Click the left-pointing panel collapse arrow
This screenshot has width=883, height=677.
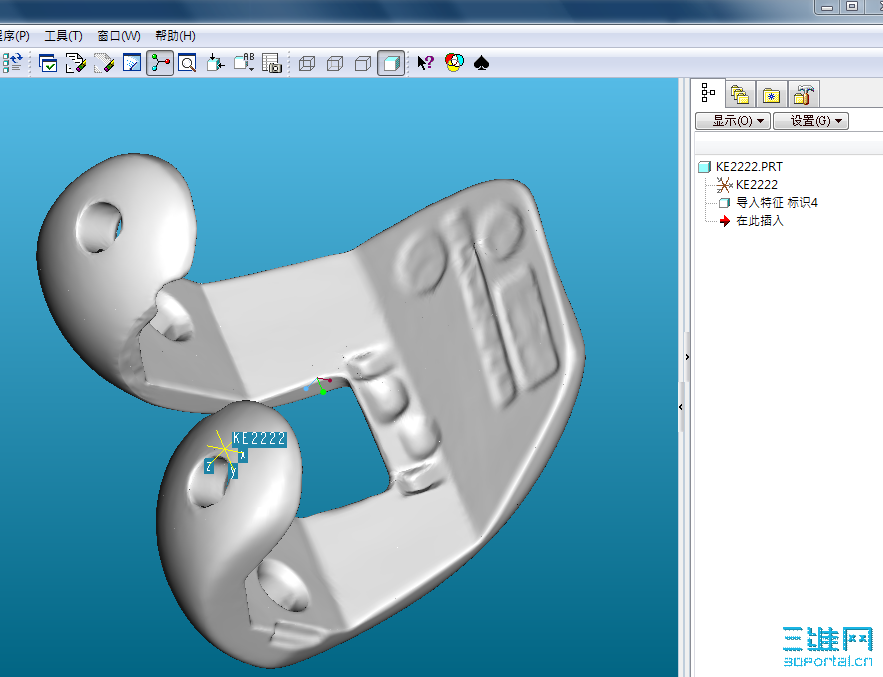[x=681, y=407]
